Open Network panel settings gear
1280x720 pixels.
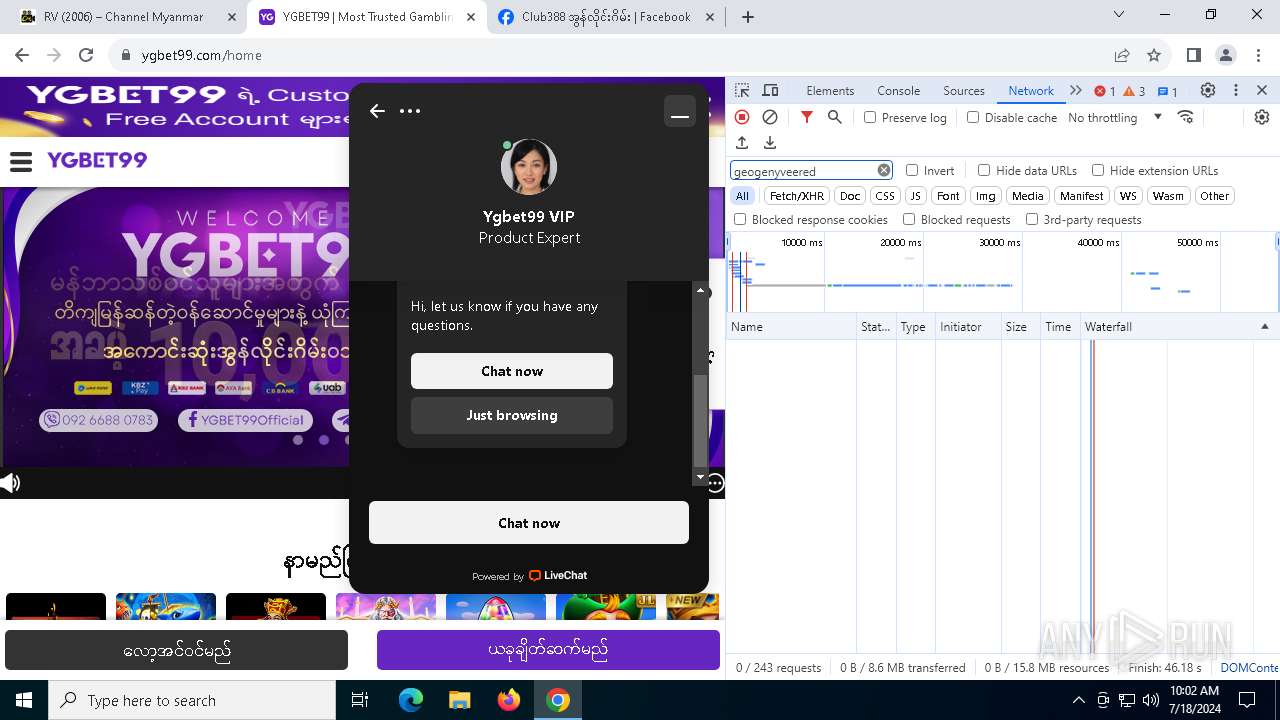coord(1262,117)
